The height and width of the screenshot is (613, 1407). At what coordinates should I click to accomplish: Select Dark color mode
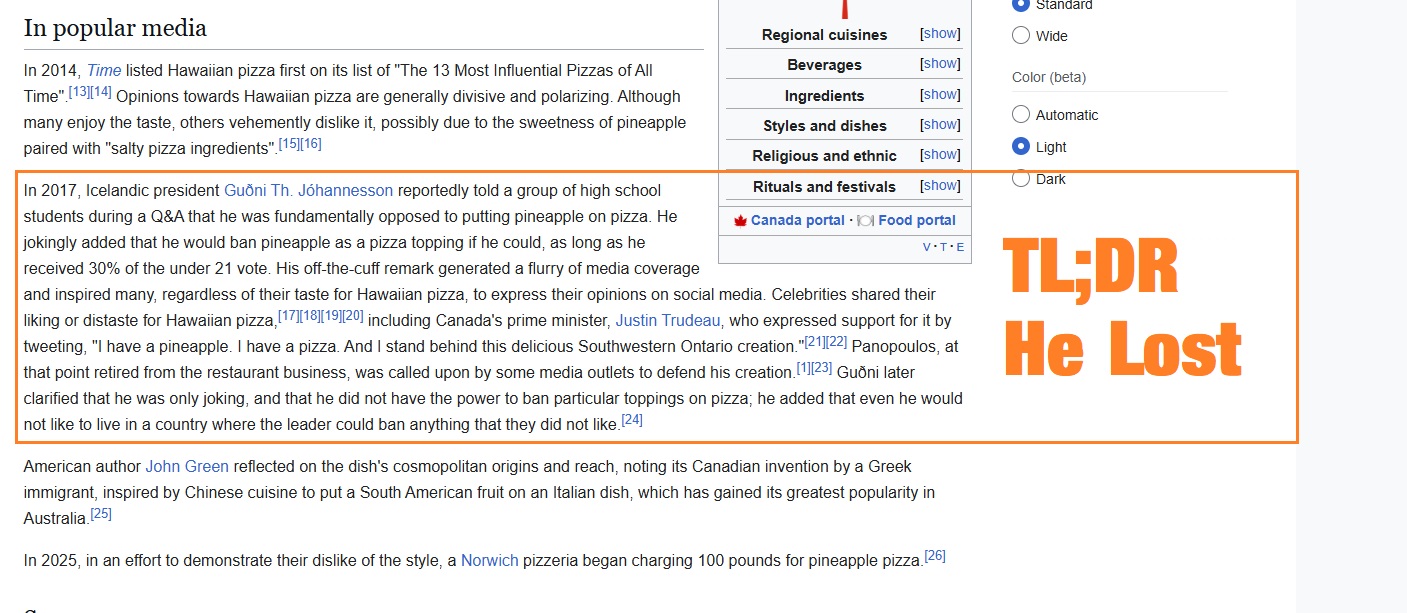pyautogui.click(x=1021, y=178)
